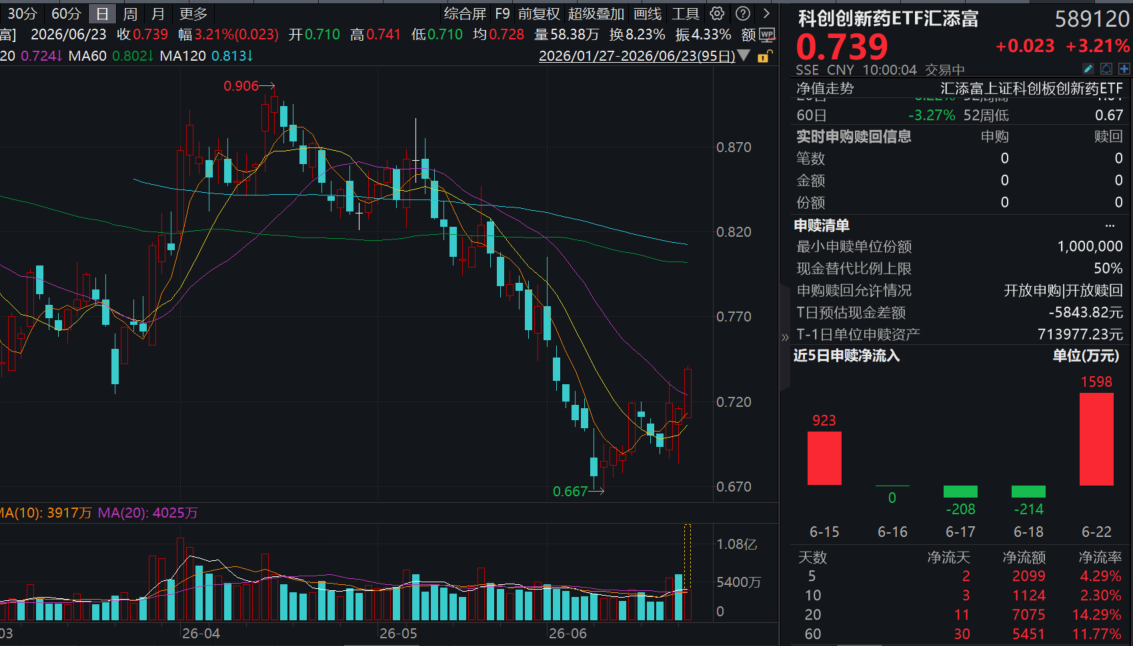Screen dimensions: 1133x646
Task: Select the 周 weekly chart tab
Action: (x=130, y=14)
